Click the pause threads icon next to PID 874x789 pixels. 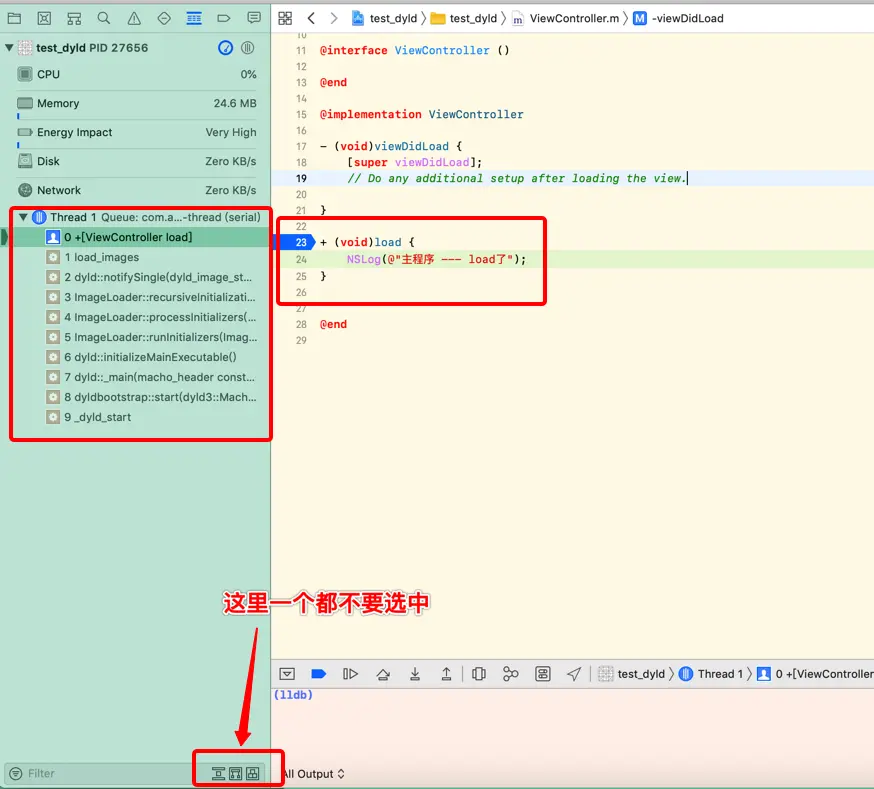[x=247, y=48]
